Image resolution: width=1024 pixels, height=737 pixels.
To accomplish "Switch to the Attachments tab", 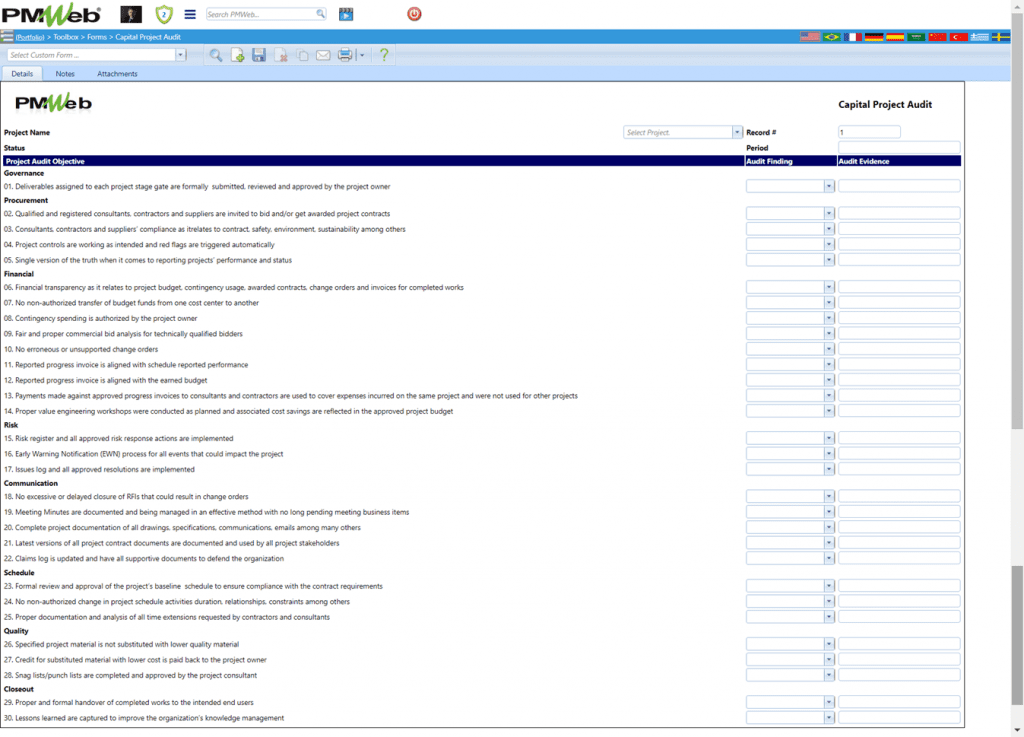I will [118, 74].
